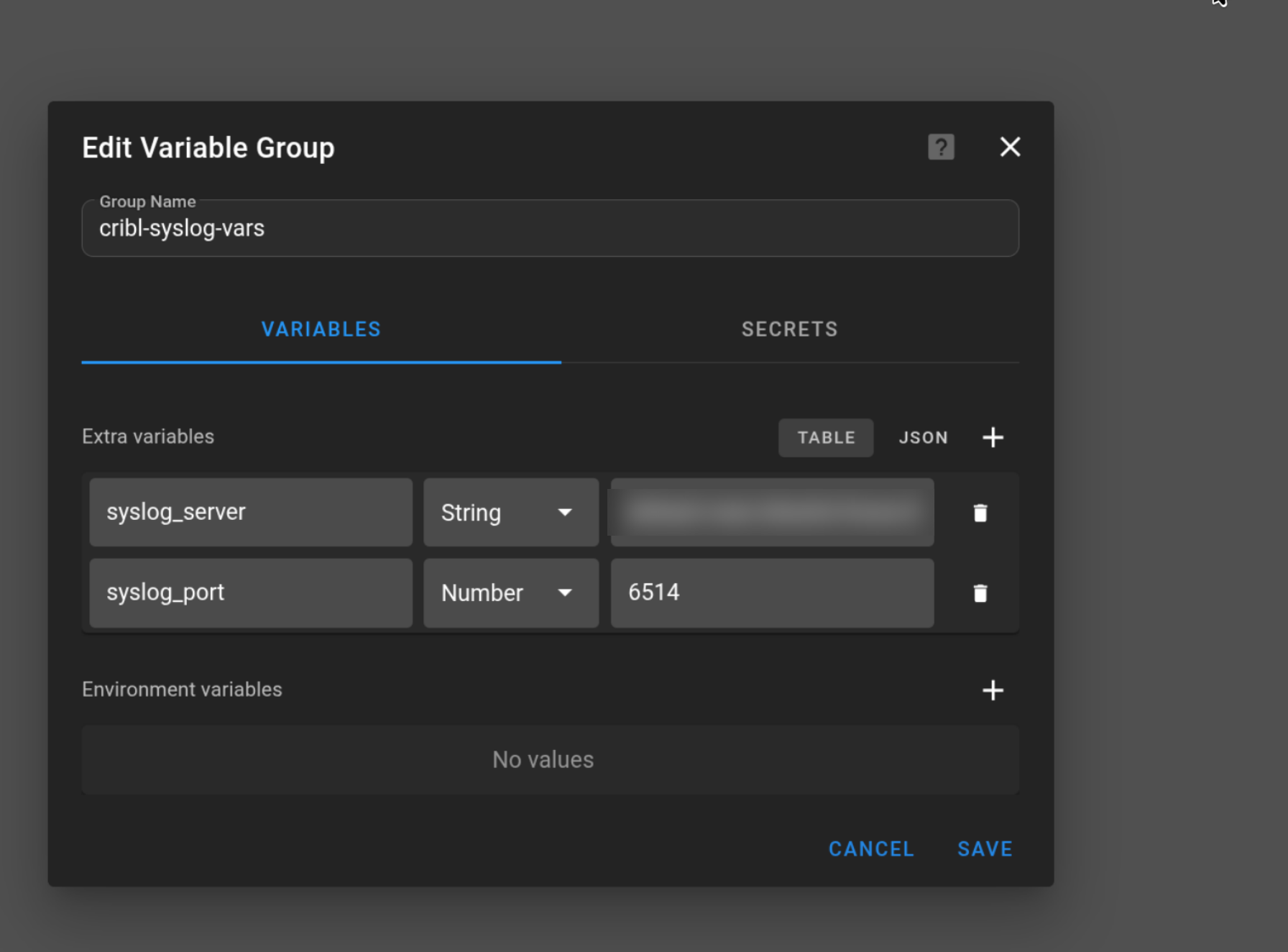1288x952 pixels.
Task: Open the Number type dropdown
Action: (511, 593)
